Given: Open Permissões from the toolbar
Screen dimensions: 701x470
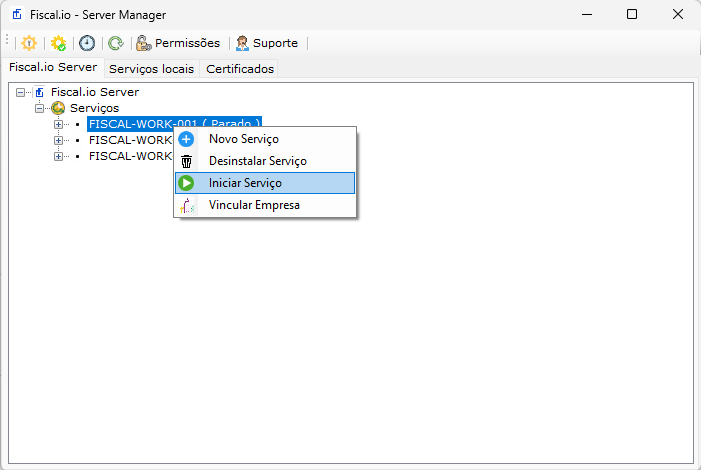Looking at the screenshot, I should click(x=178, y=43).
